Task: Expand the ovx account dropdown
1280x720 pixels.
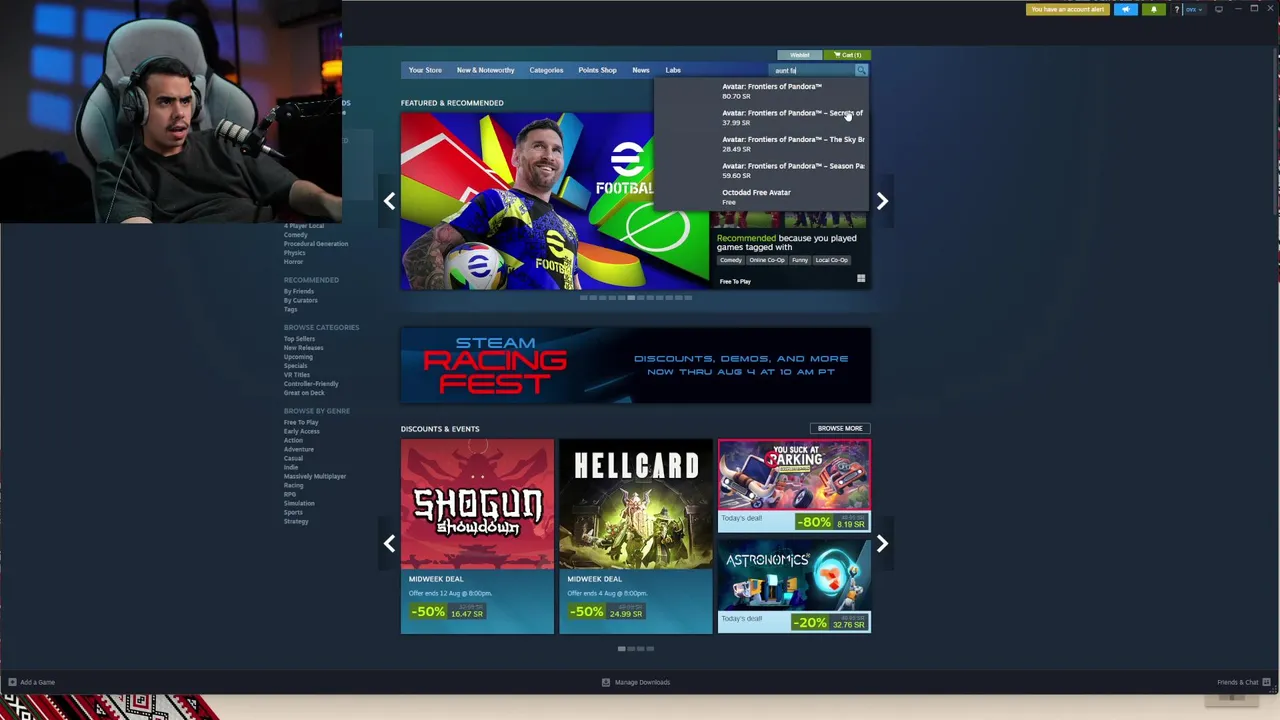Action: click(x=1194, y=9)
